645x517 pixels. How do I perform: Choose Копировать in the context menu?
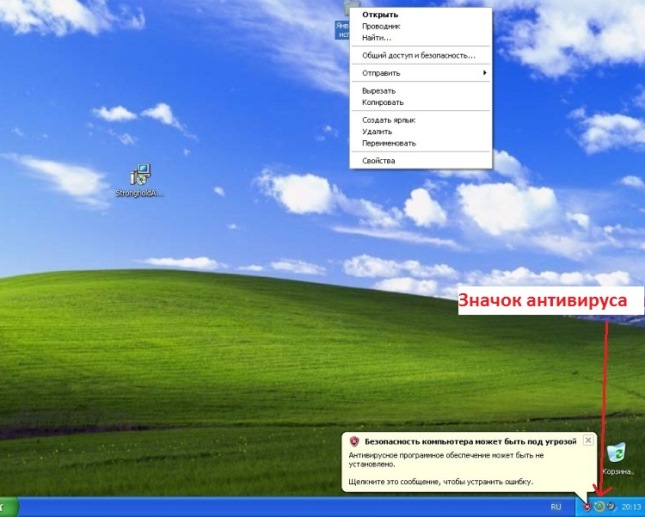click(x=420, y=102)
